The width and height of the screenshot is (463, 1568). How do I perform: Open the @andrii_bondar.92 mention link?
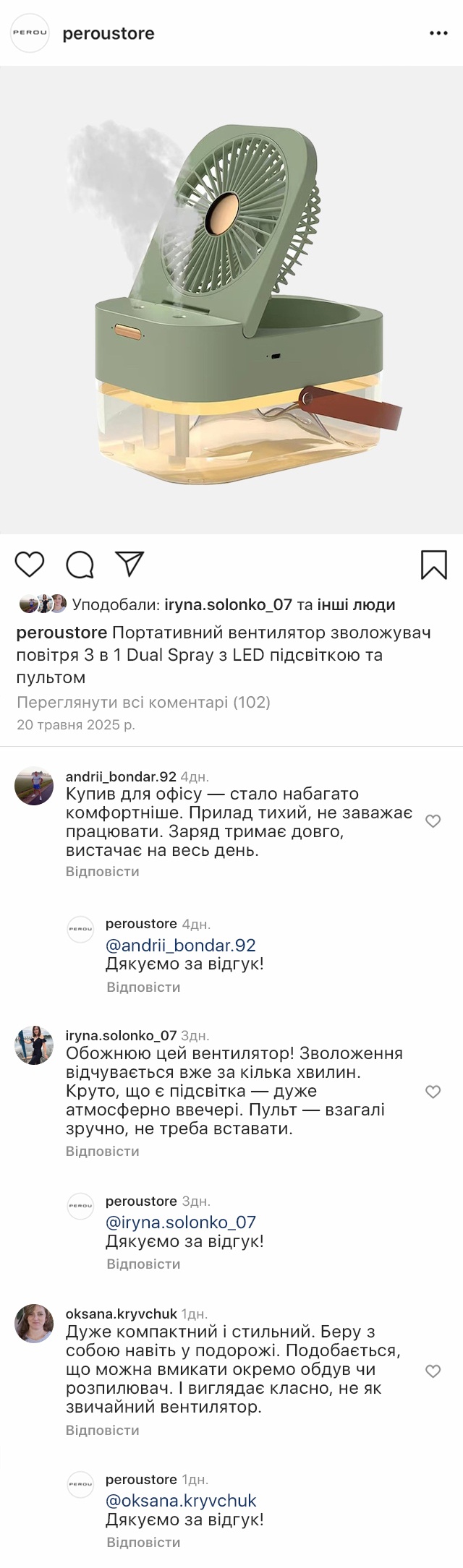(x=181, y=946)
